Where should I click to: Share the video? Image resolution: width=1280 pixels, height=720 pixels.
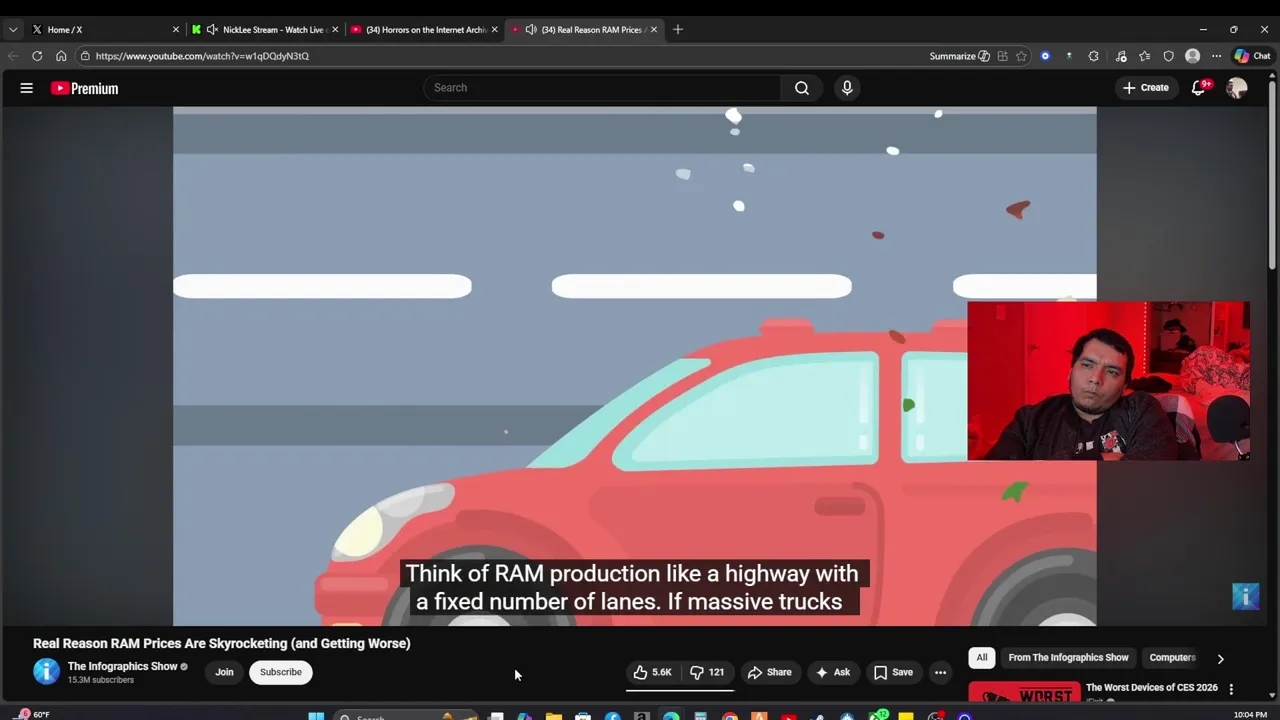(x=769, y=672)
